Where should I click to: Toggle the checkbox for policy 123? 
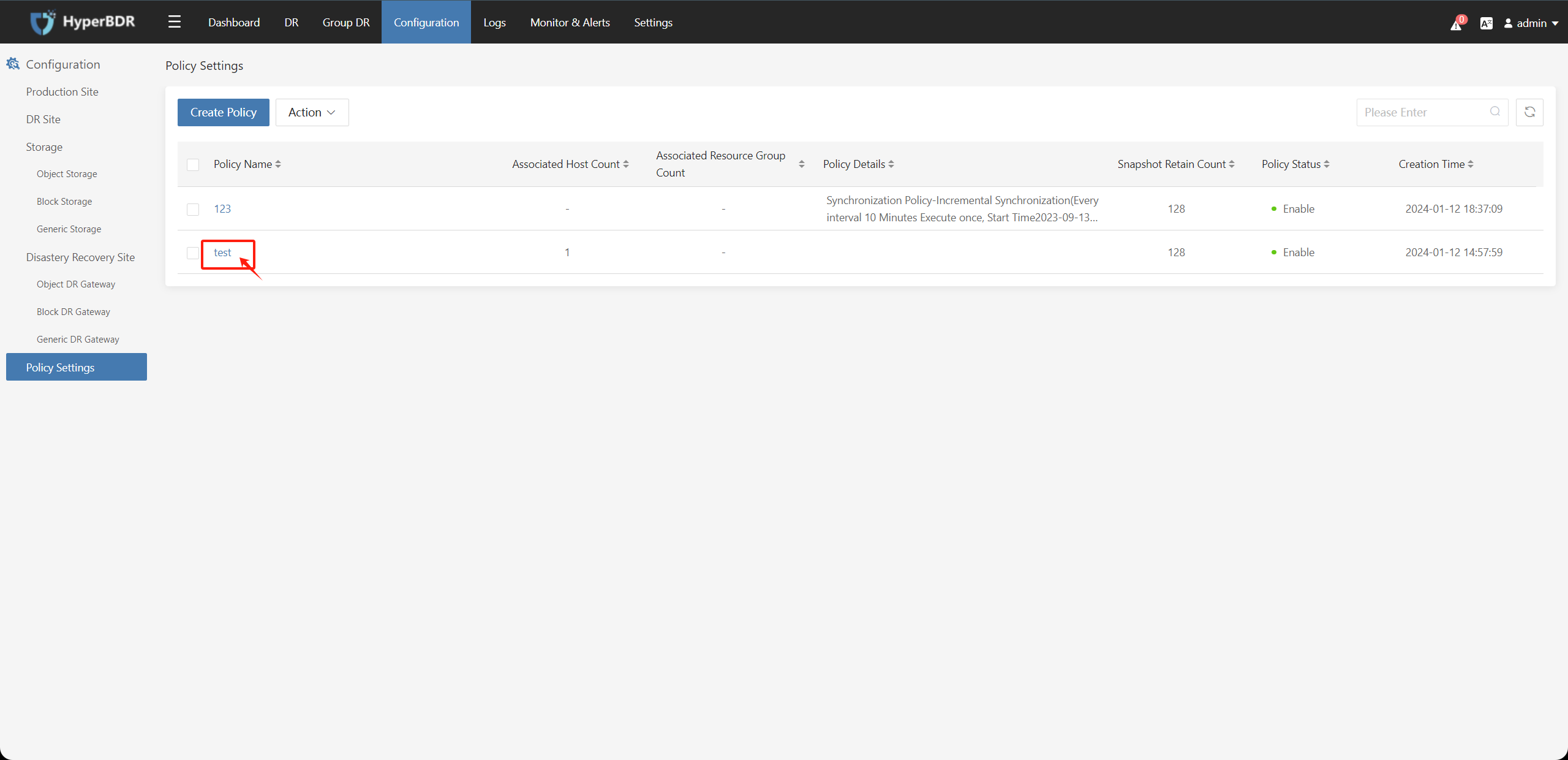point(193,209)
